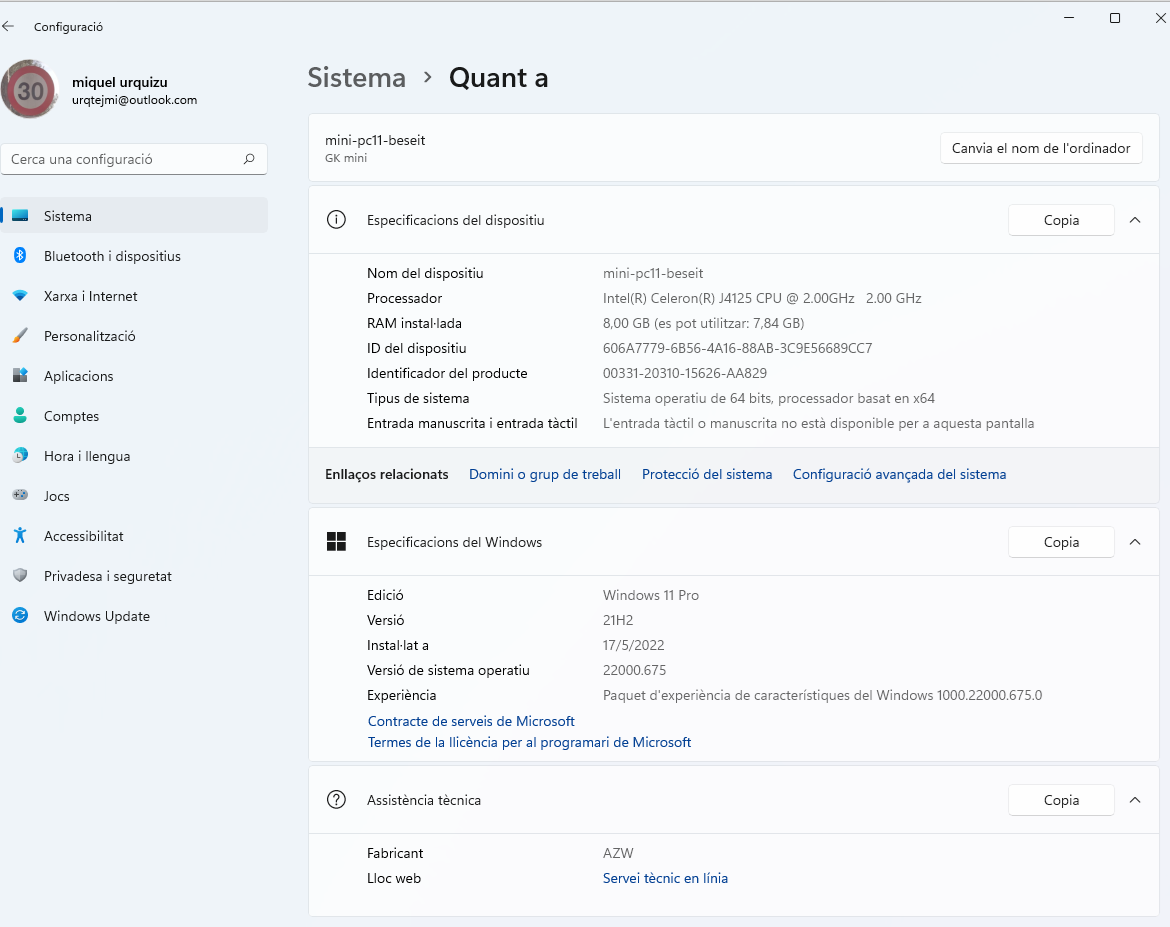Collapse the Assistència tècnica section
This screenshot has width=1170, height=927.
(x=1135, y=800)
